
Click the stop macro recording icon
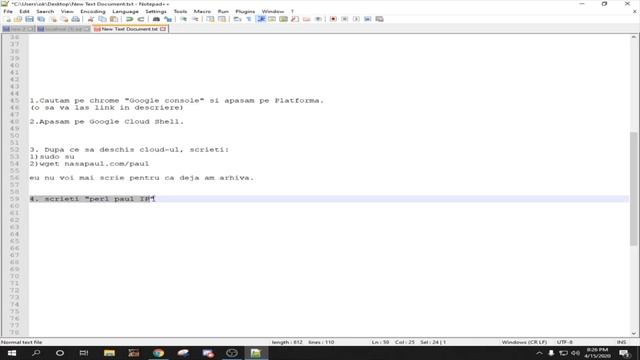[344, 19]
